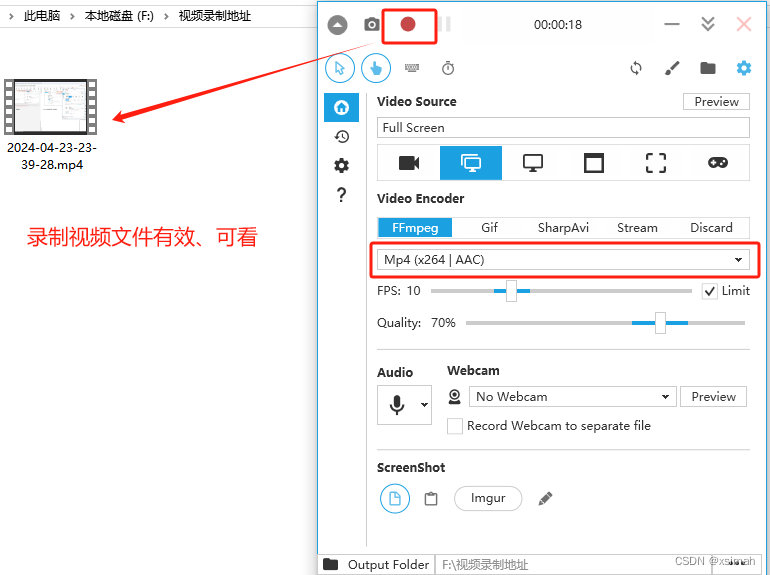Screen dimensions: 770x575
Task: Toggle the recording timer stopwatch icon
Action: (x=448, y=68)
